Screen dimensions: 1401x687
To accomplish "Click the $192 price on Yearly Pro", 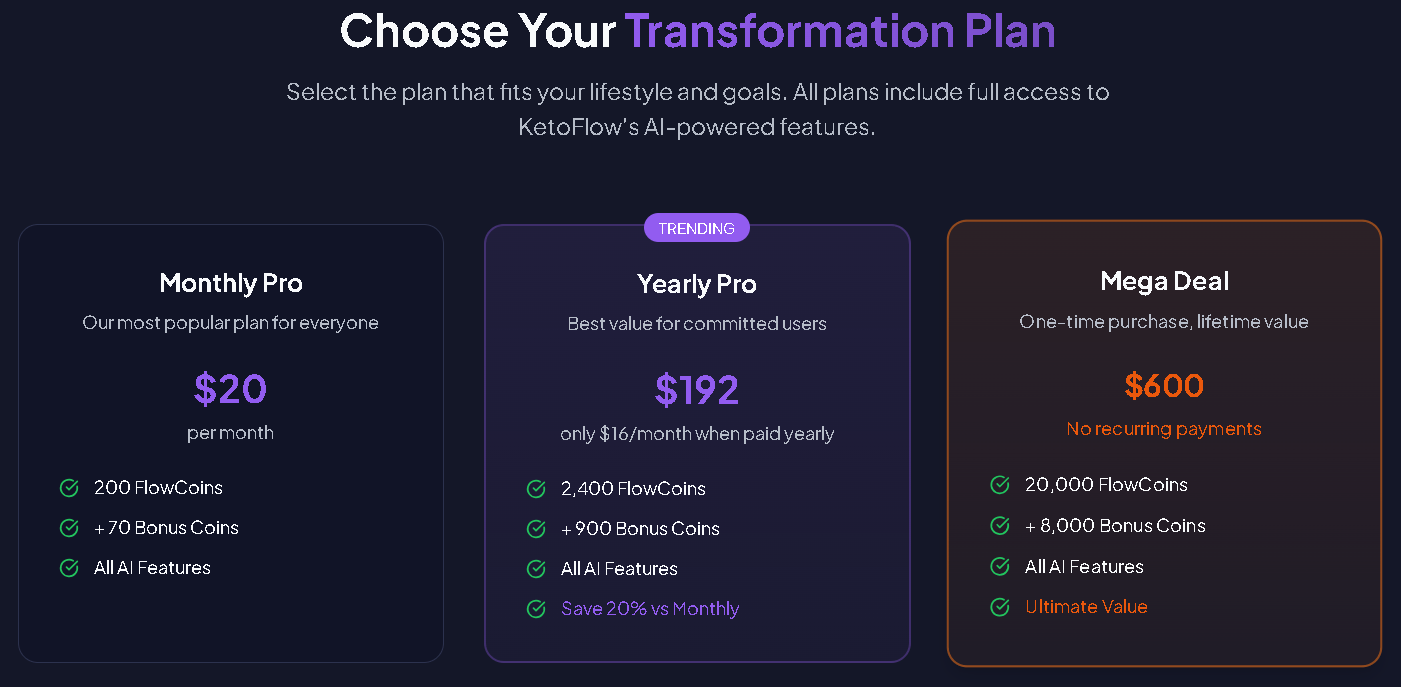I will [697, 389].
